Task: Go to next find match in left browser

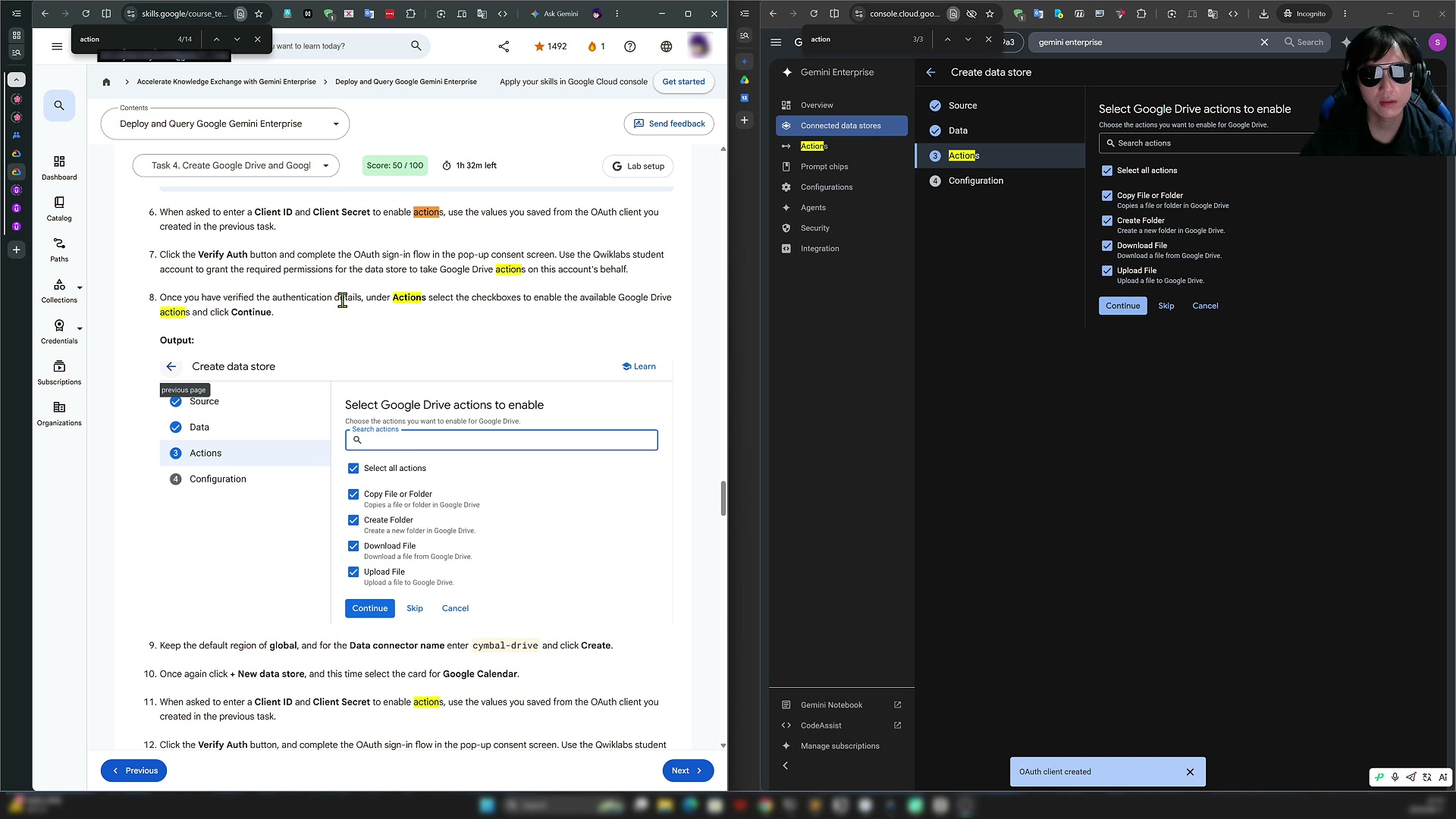Action: 237,39
